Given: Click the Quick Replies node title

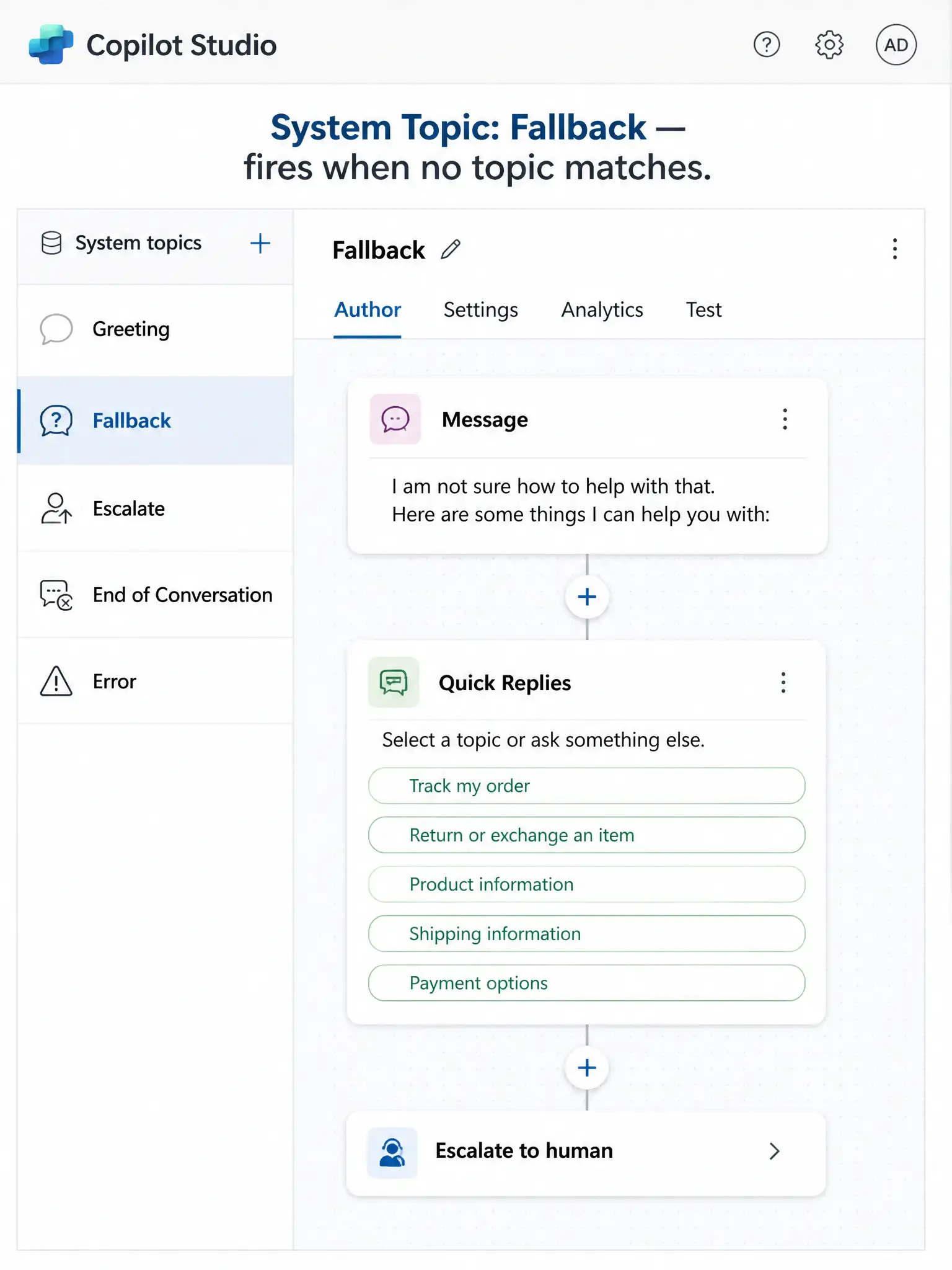Looking at the screenshot, I should coord(505,683).
